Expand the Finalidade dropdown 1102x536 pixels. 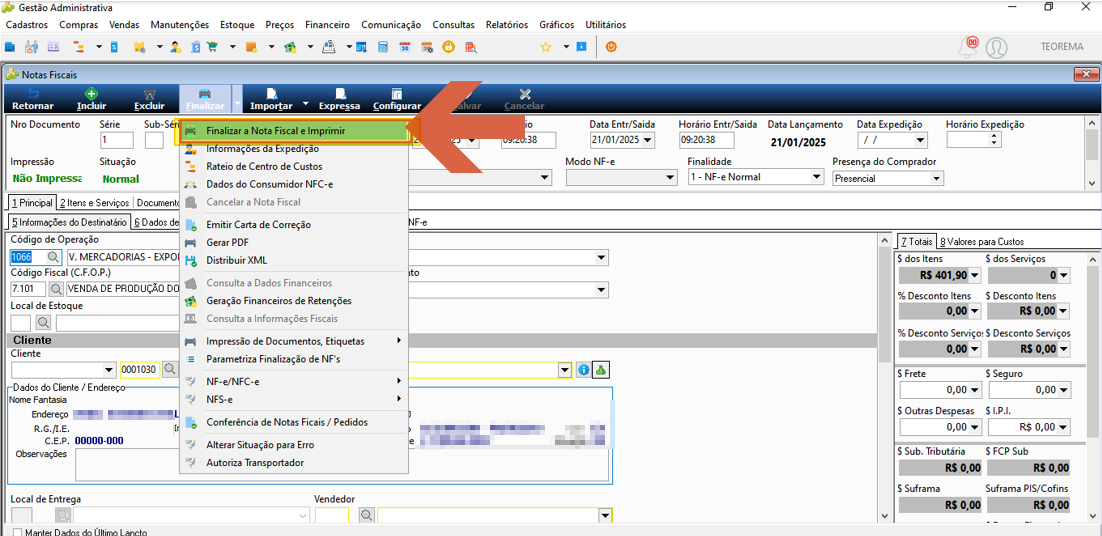[815, 178]
